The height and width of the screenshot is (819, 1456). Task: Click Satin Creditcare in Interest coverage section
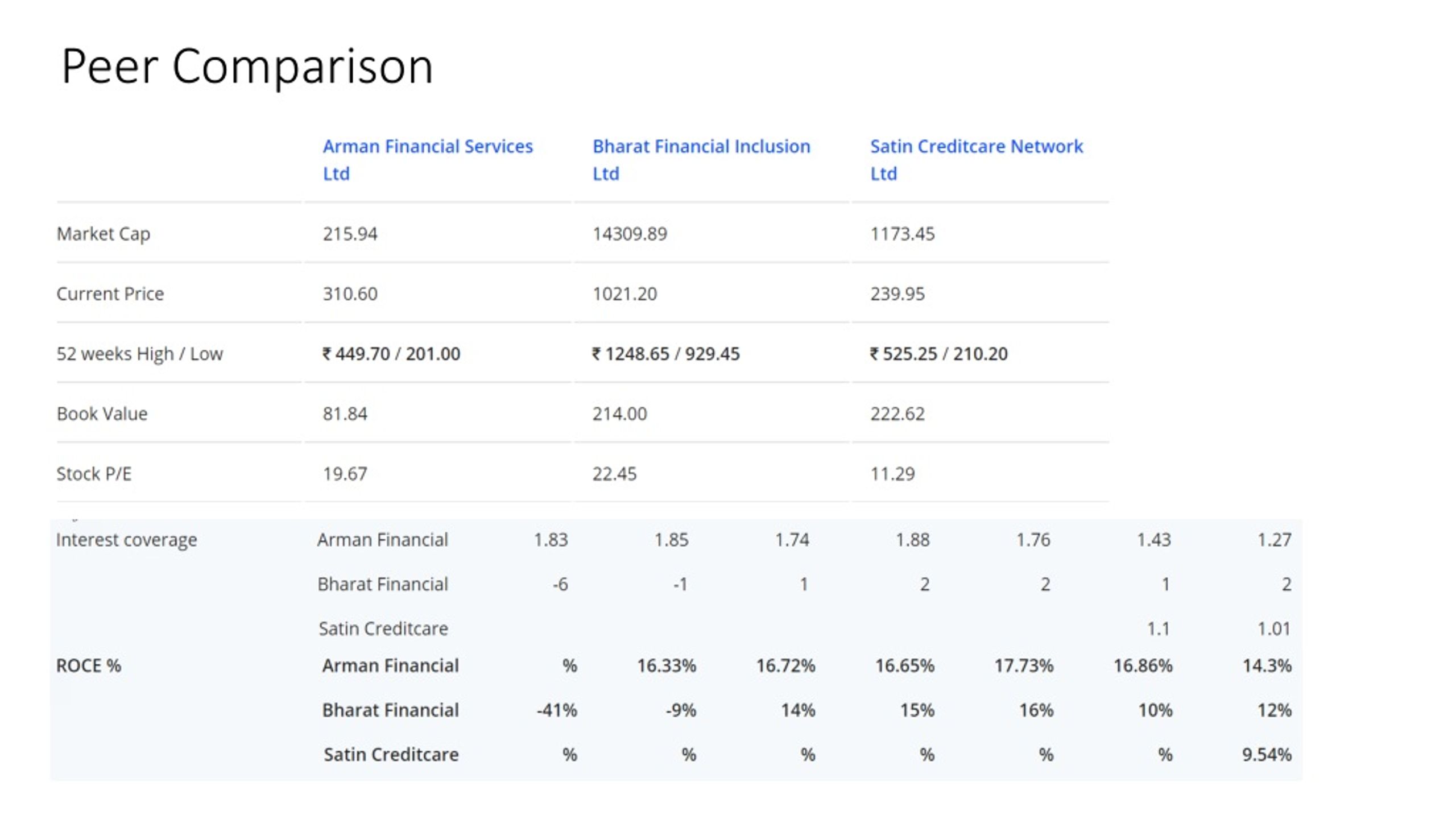click(383, 628)
